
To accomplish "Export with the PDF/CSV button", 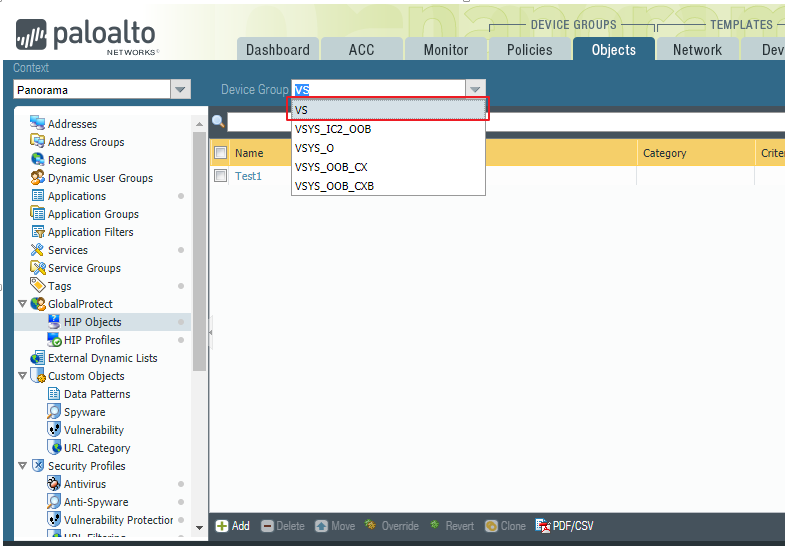I will click(x=565, y=526).
